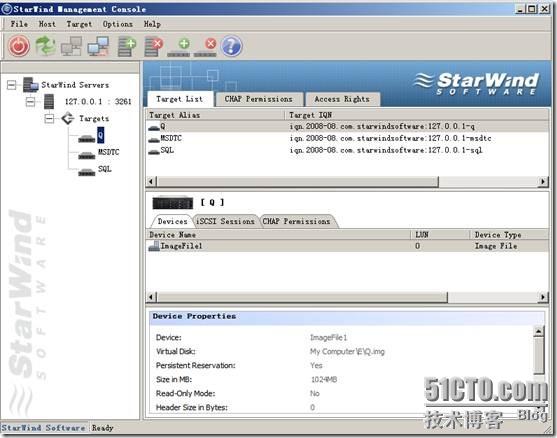The width and height of the screenshot is (557, 438).
Task: Select the 127.0.0.1 : 3261 host label
Action: coord(98,102)
